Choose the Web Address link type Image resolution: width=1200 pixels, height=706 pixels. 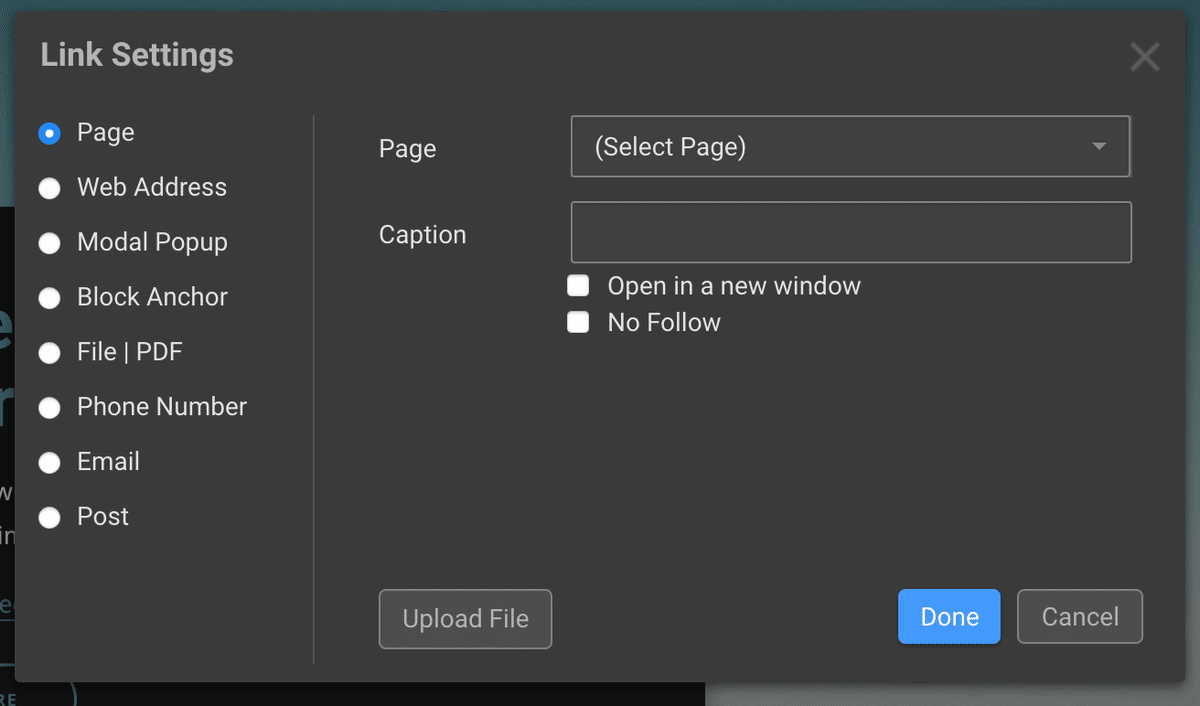[x=49, y=188]
